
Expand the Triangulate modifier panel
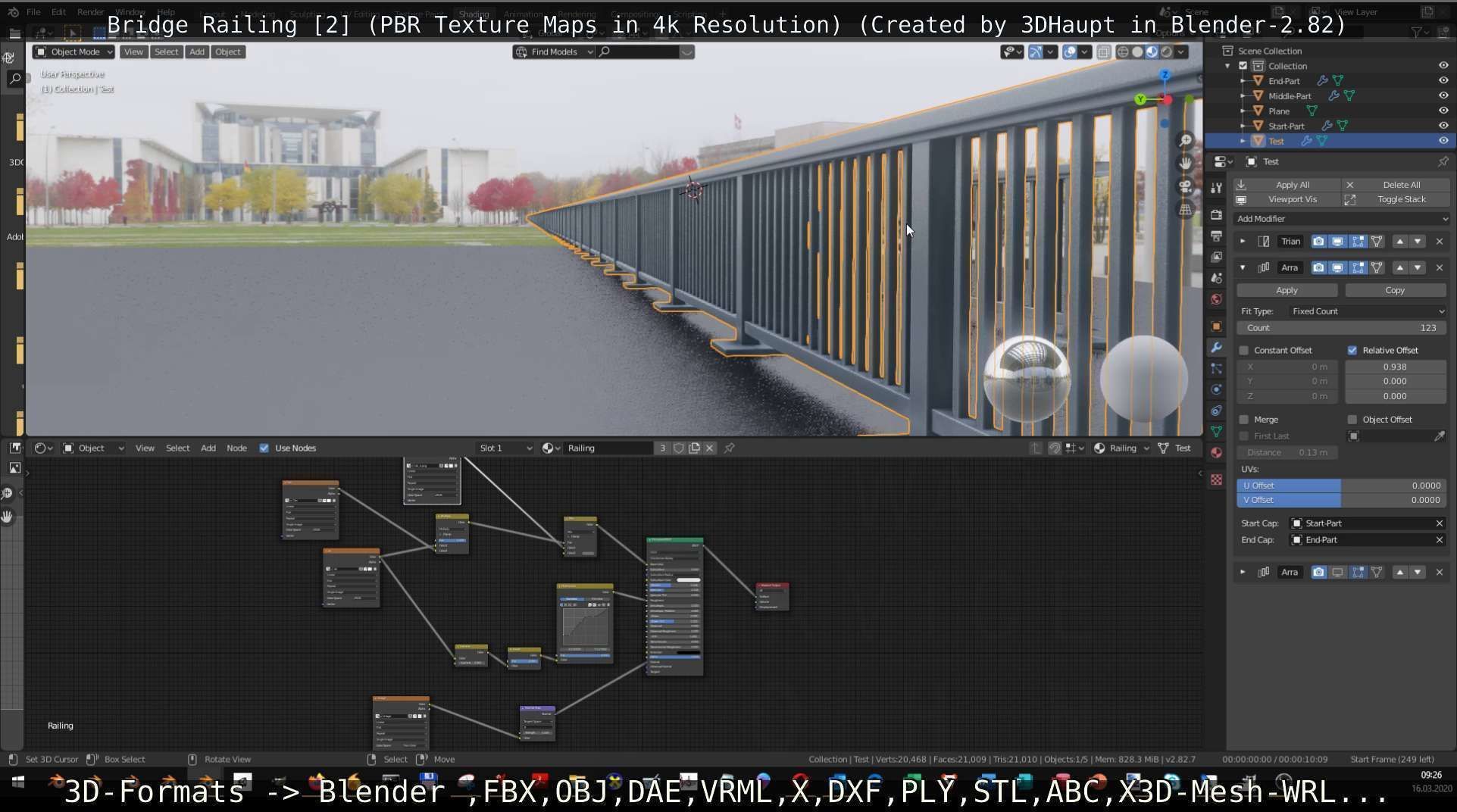(1243, 242)
